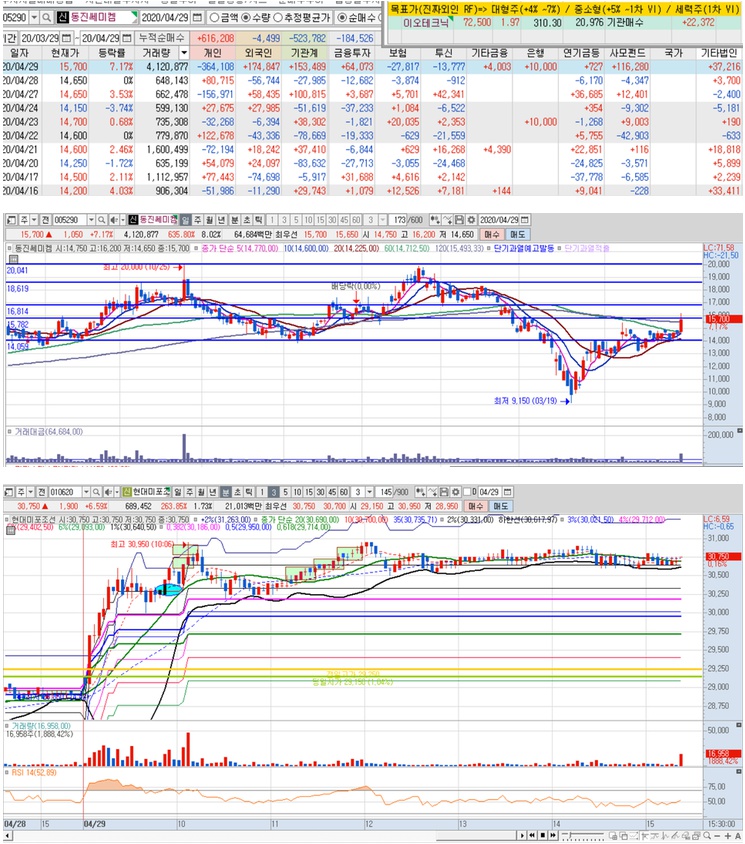745x844 pixels.
Task: Open calendar for end date 20/04/29
Action: 126,38
